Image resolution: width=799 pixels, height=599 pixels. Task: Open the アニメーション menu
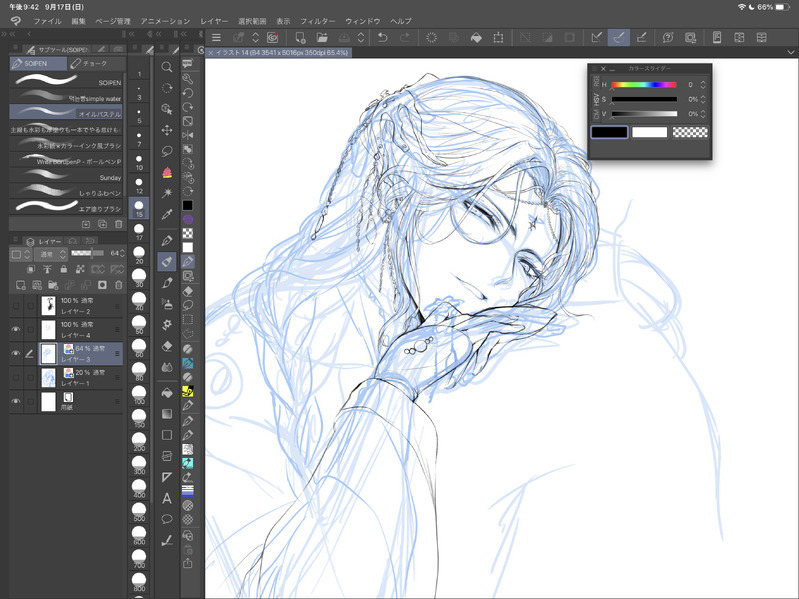pos(165,21)
